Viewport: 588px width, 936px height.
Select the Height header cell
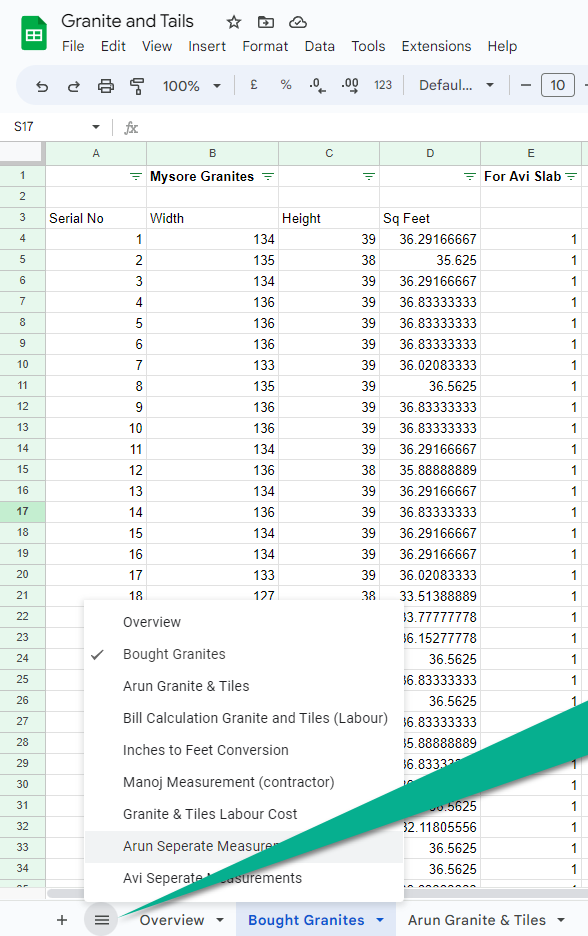(x=329, y=218)
